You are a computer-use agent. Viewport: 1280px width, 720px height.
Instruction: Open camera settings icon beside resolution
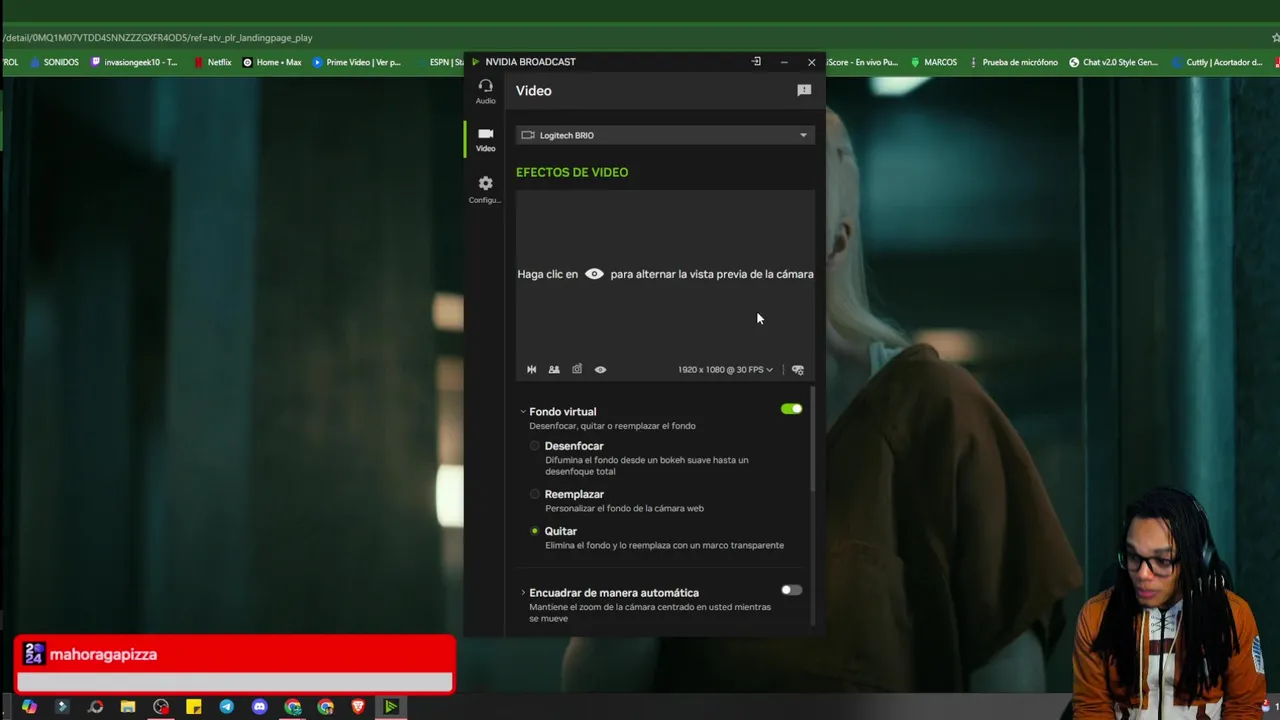click(798, 370)
